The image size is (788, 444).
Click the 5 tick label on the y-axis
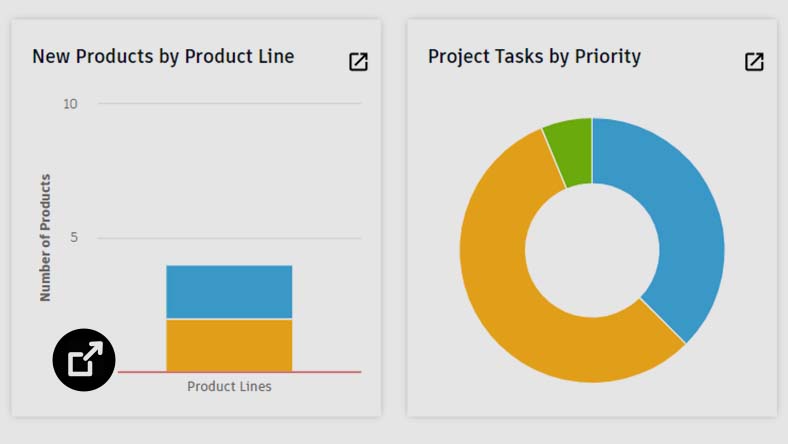(73, 238)
